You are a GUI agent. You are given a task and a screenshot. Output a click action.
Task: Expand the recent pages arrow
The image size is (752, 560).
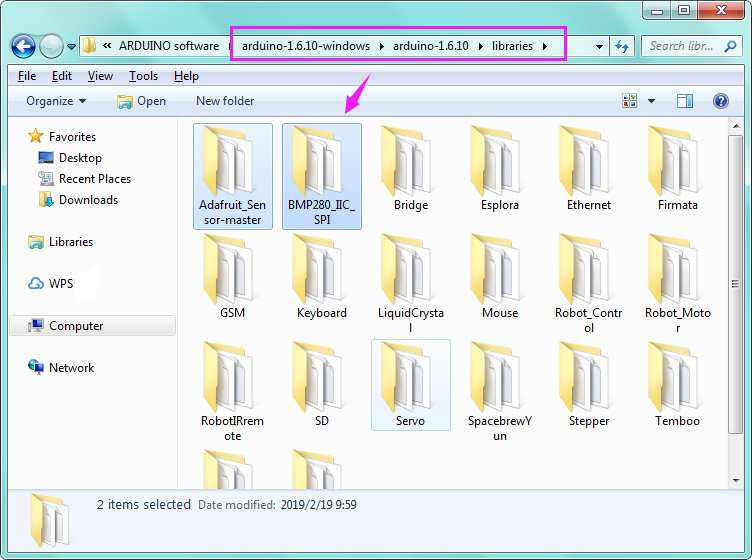pos(71,47)
